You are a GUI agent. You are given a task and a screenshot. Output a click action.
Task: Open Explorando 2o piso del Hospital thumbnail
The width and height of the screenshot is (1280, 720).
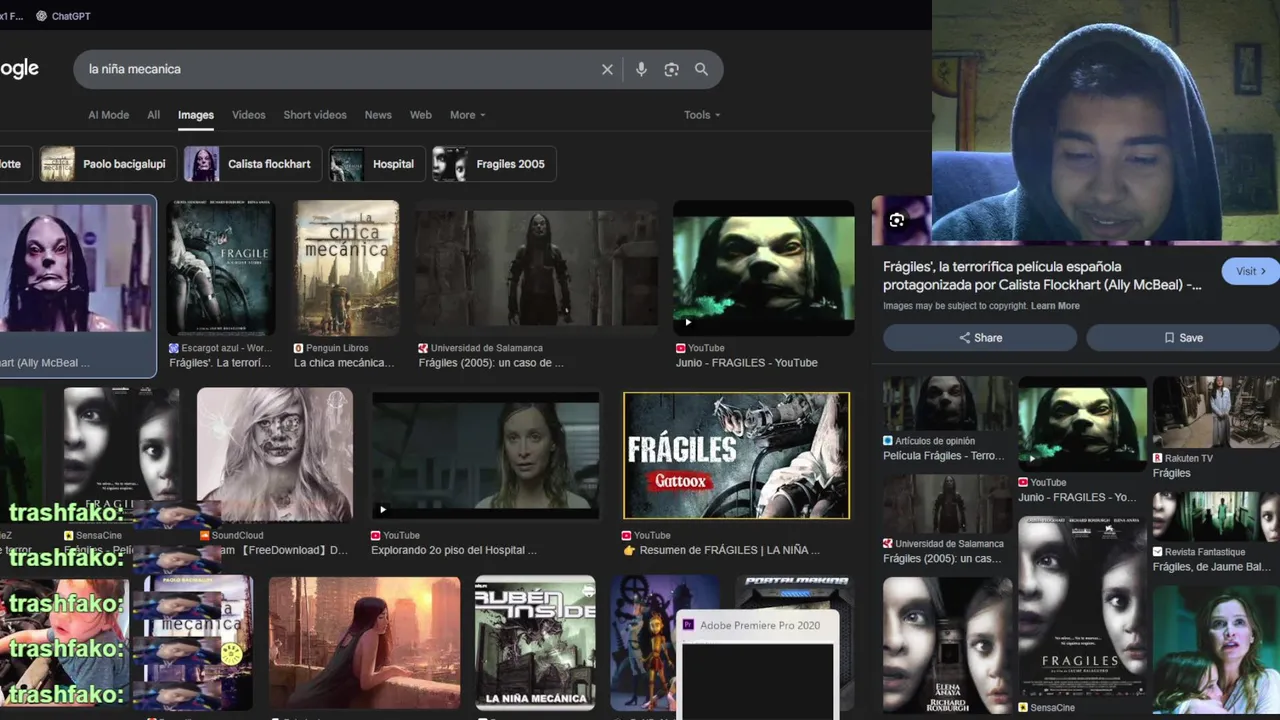tap(485, 455)
